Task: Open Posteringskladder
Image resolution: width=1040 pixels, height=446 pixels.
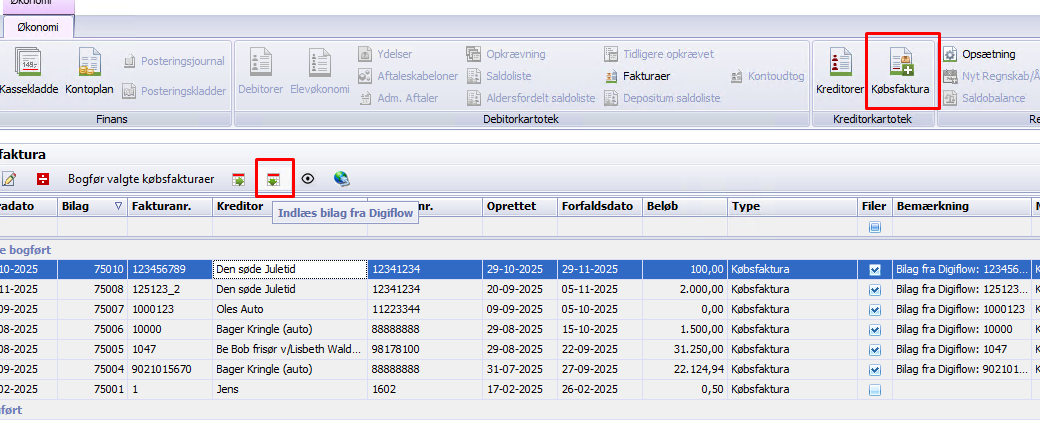Action: tap(175, 91)
